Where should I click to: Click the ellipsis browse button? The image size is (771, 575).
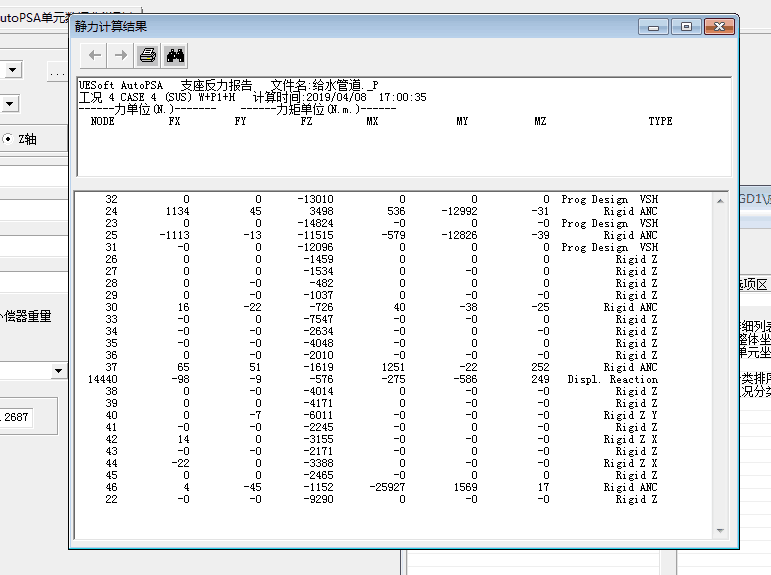pos(57,72)
